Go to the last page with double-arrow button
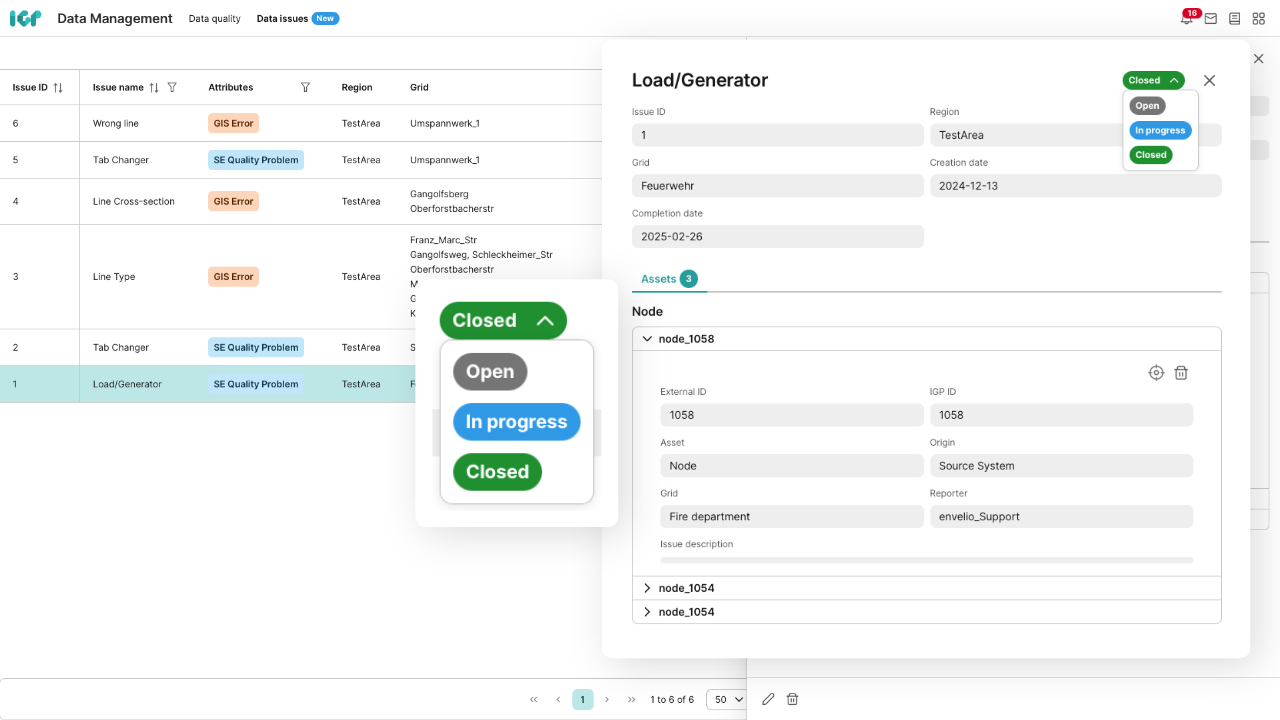Image resolution: width=1280 pixels, height=720 pixels. pos(631,699)
